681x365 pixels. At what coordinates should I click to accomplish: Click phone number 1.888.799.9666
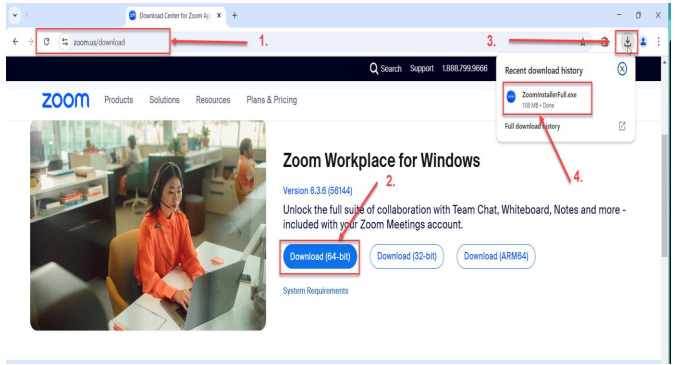point(465,69)
